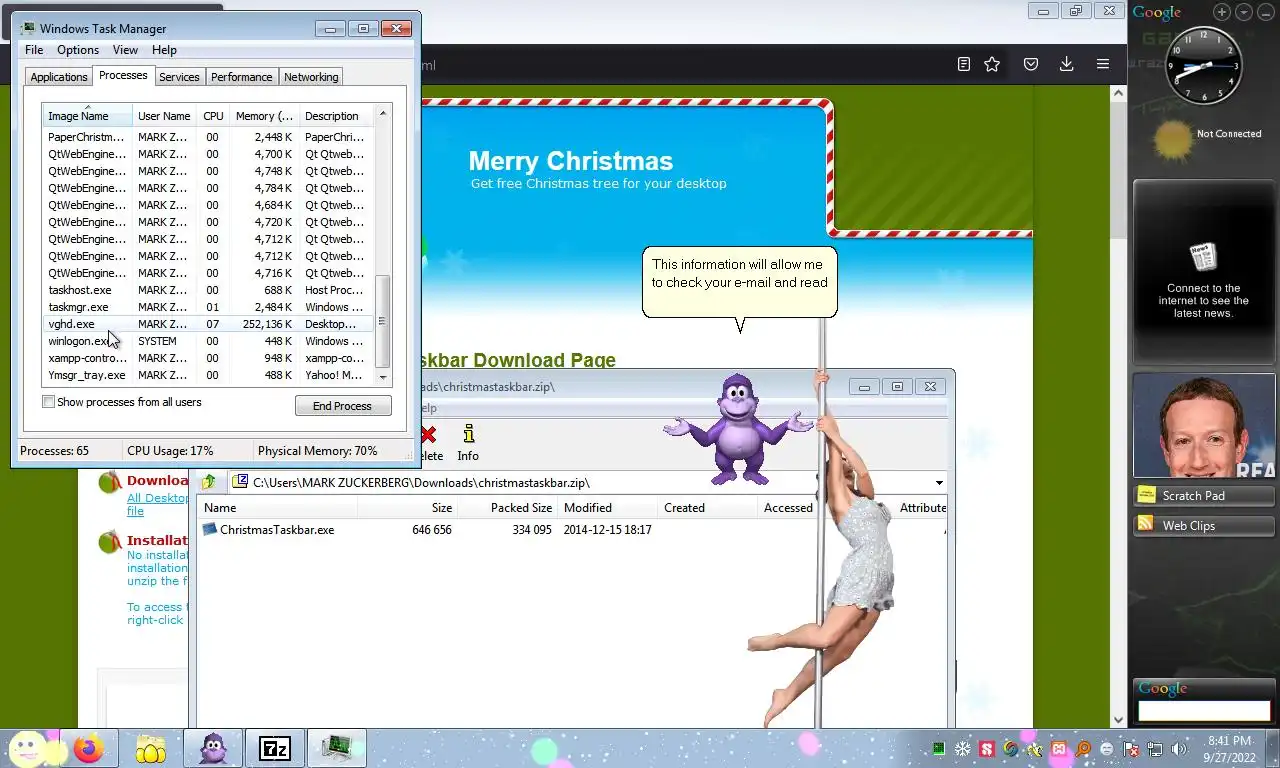
Task: Open the volume speaker tray icon
Action: (x=1179, y=748)
